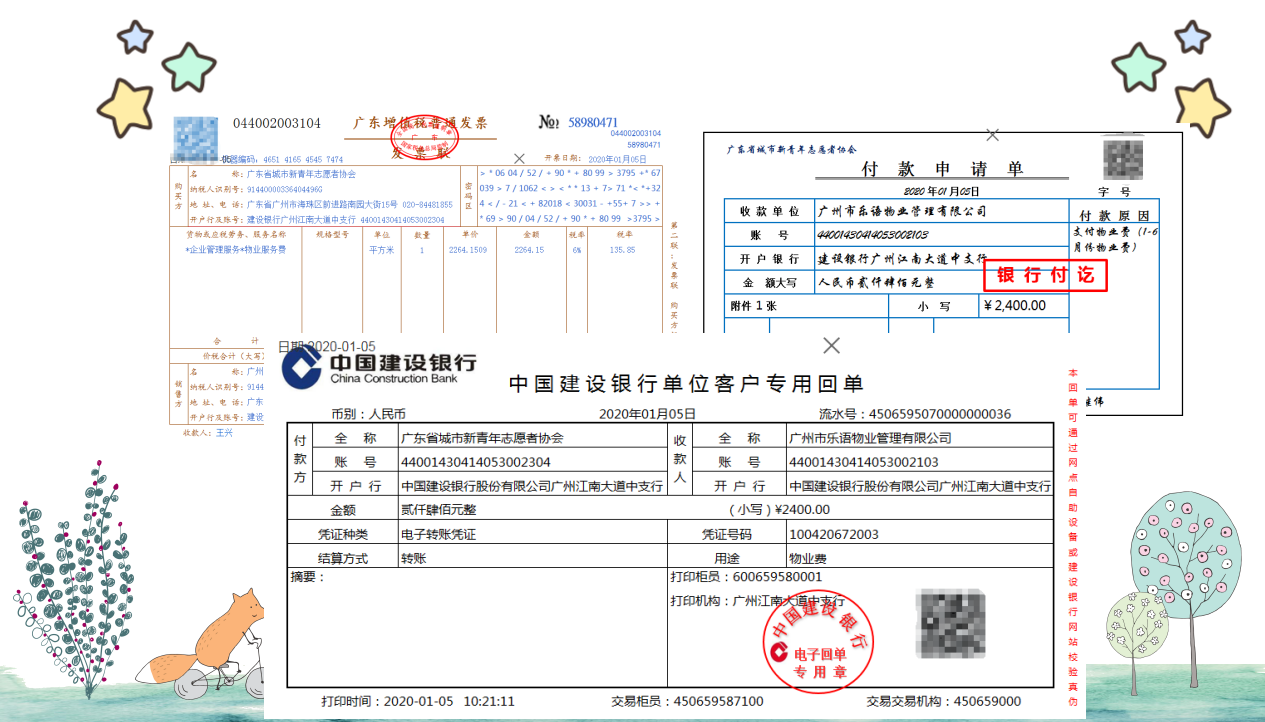The width and height of the screenshot is (1265, 722).
Task: Click the 6% tax rate on the invoice
Action: 577,250
